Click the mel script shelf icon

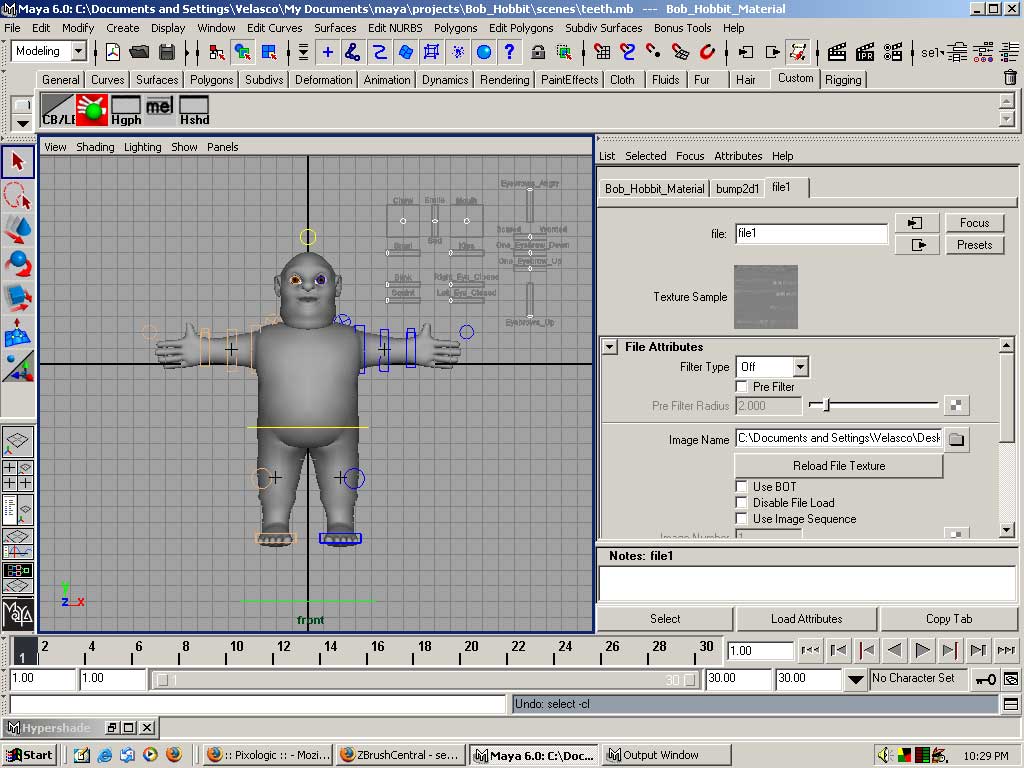(x=159, y=110)
